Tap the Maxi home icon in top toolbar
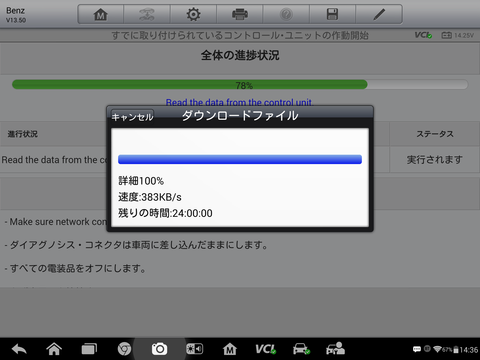The height and width of the screenshot is (360, 480). (x=101, y=14)
